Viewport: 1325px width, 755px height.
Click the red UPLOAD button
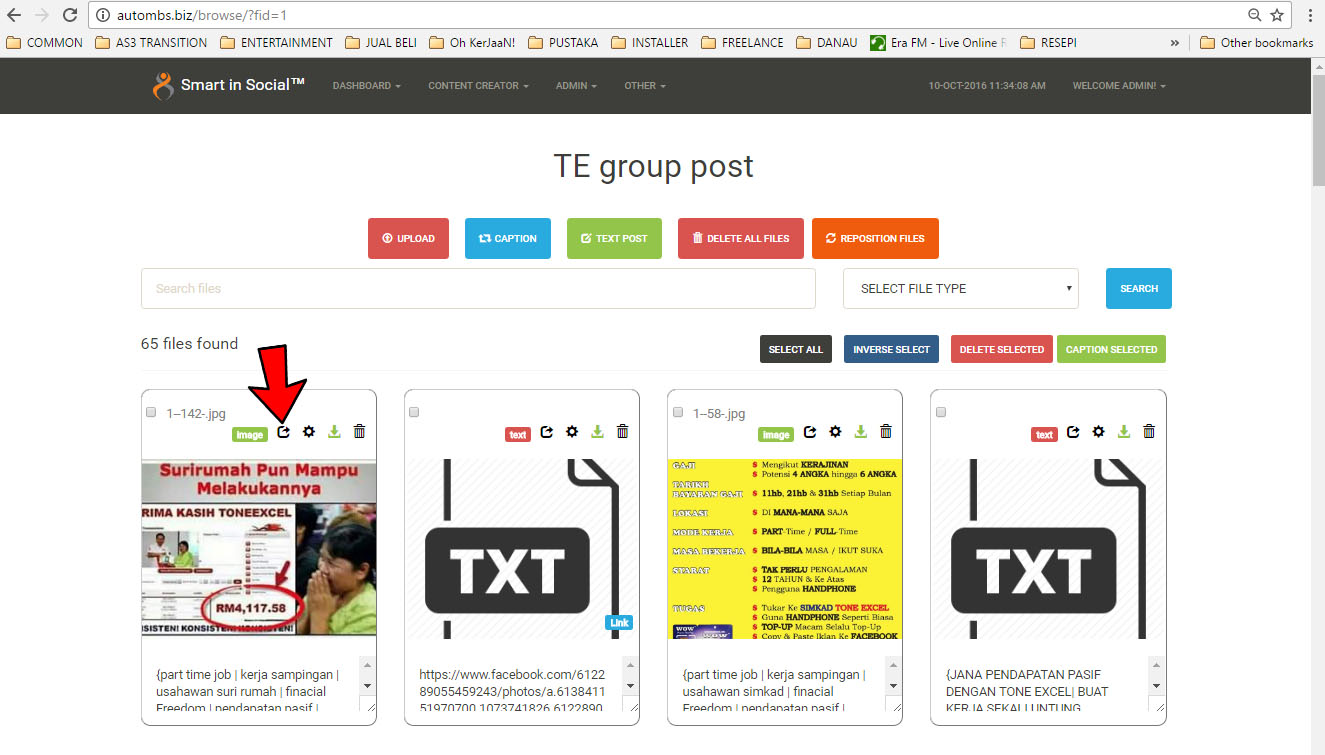408,238
